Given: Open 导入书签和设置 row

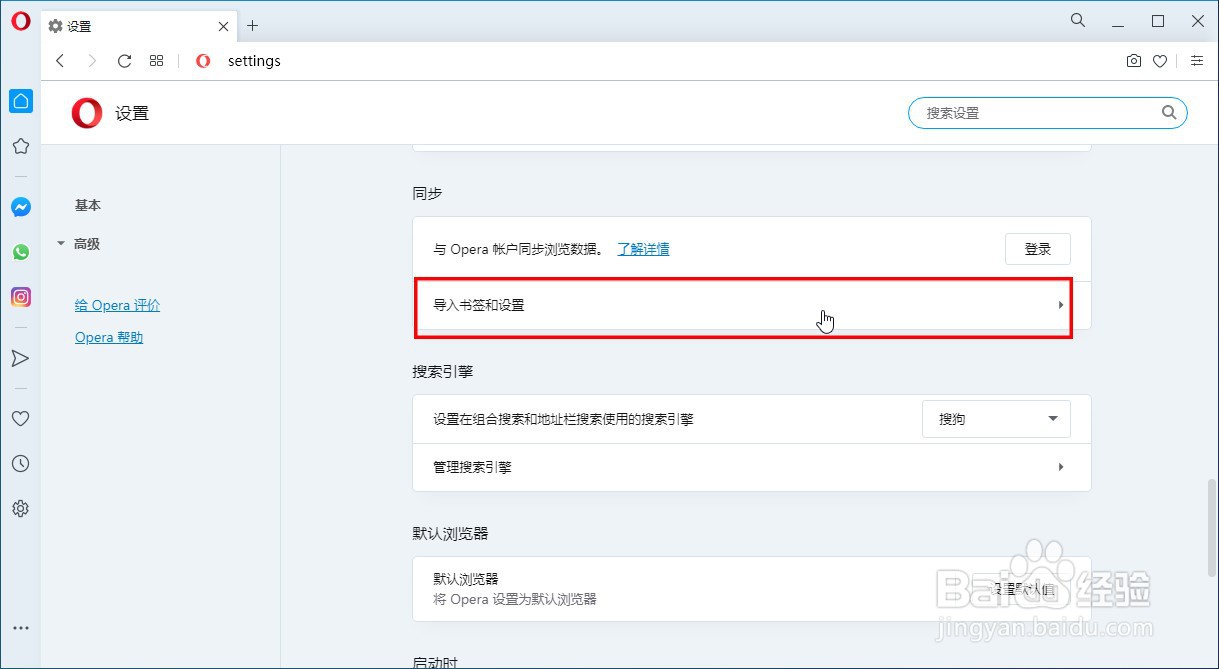Looking at the screenshot, I should pos(751,305).
